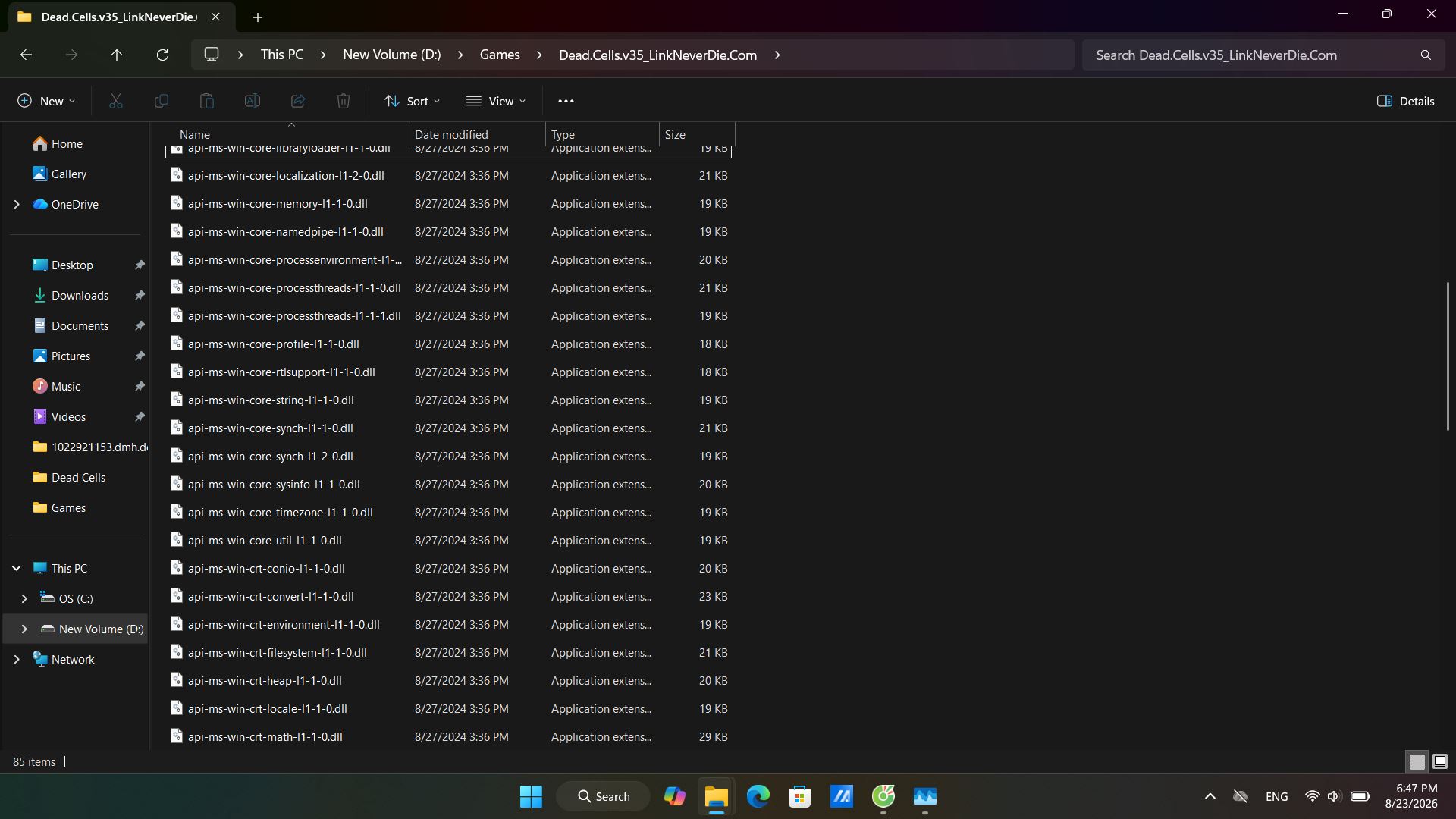This screenshot has height=819, width=1456.
Task: Select api-ms-win-crt-heap-l1-1-0.dll file
Action: [x=448, y=680]
